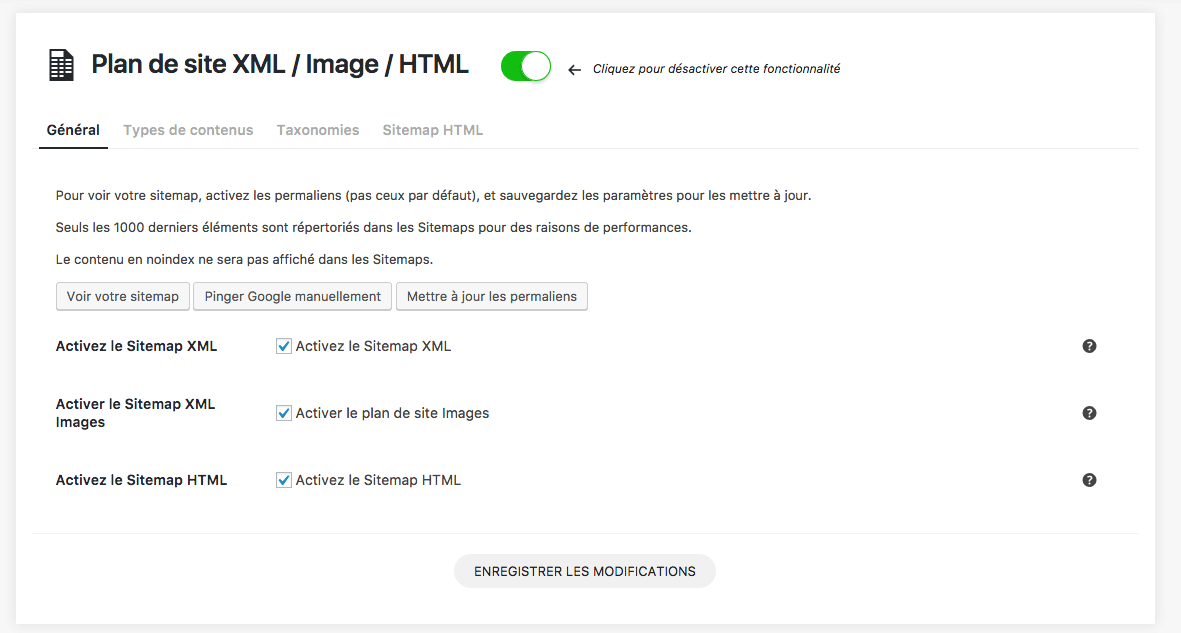Click the bold label 'Activer le Sitemap XML Images'

pos(136,413)
